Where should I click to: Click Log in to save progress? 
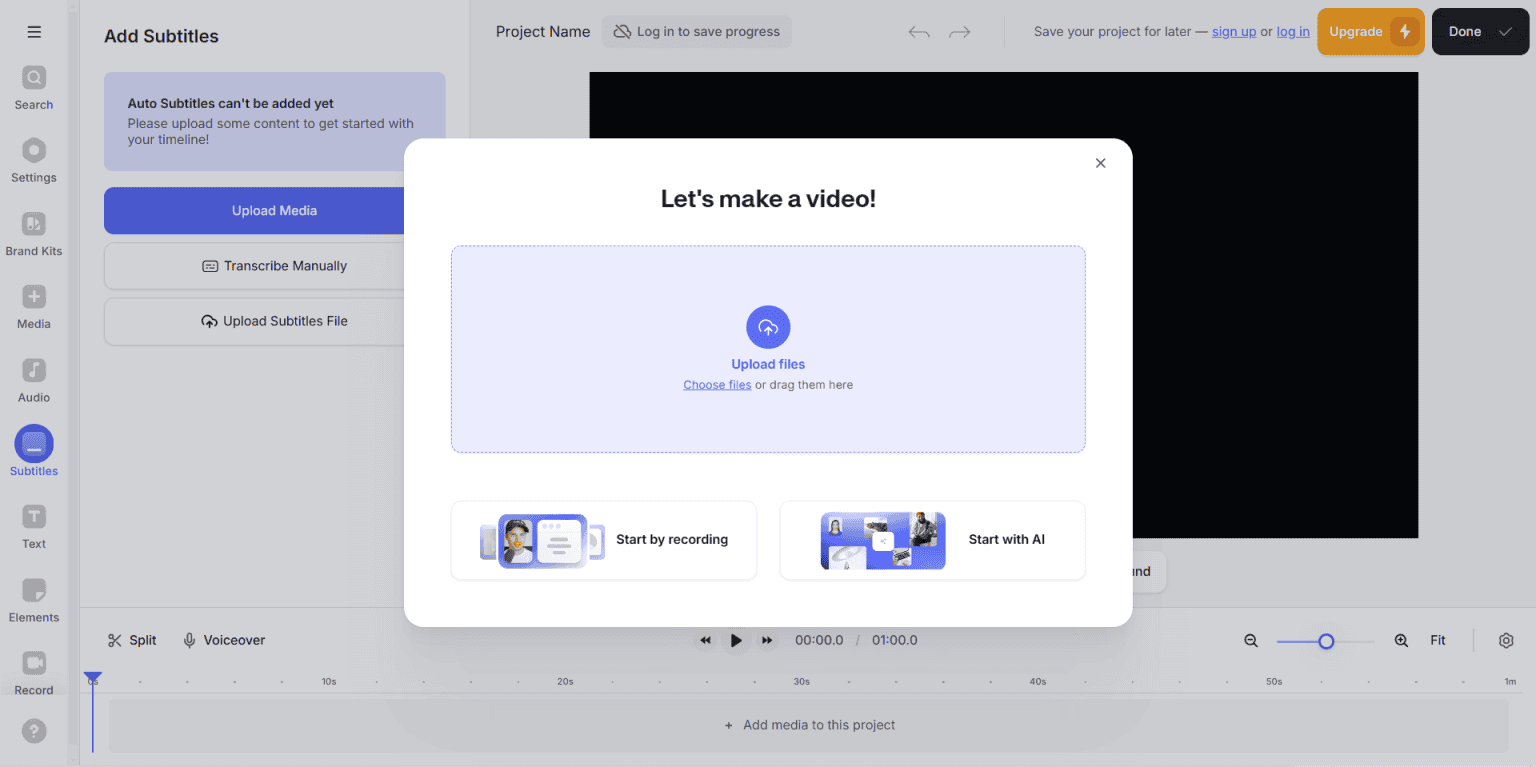[x=697, y=32]
